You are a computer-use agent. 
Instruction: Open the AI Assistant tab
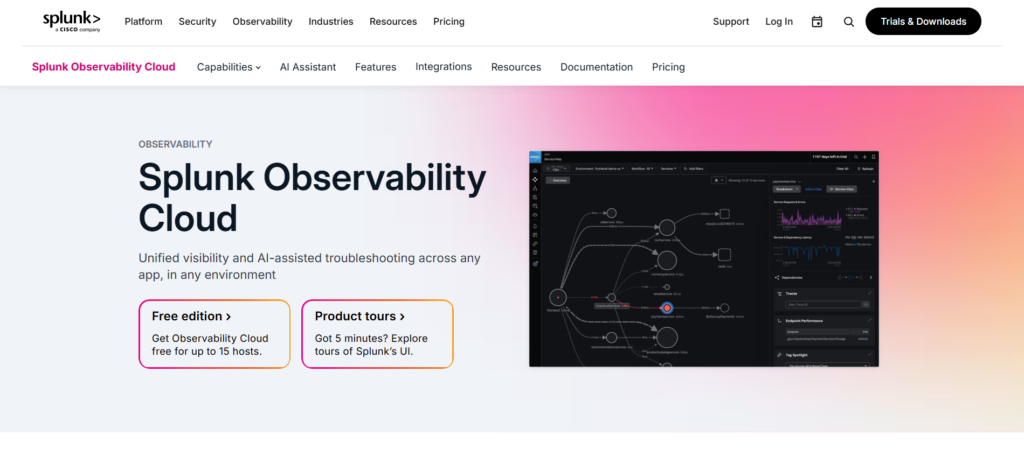(x=308, y=67)
